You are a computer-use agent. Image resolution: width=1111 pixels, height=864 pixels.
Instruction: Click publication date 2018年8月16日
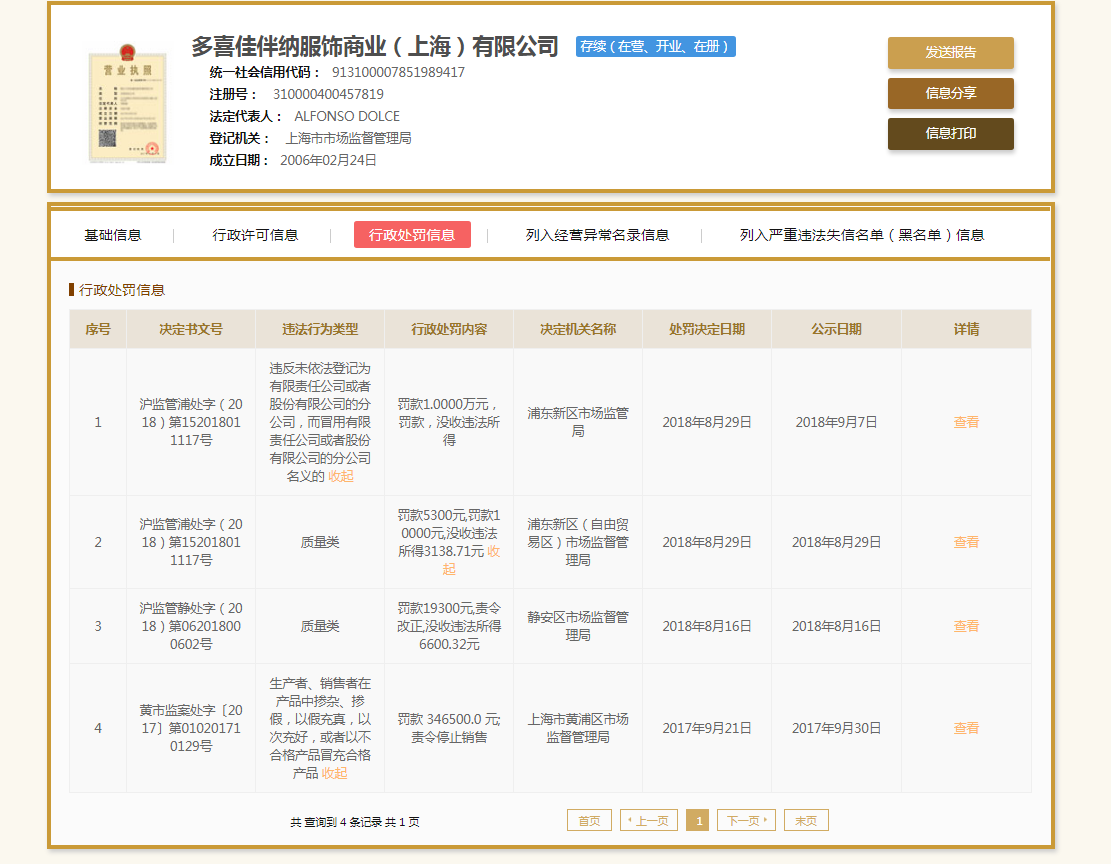coord(836,627)
